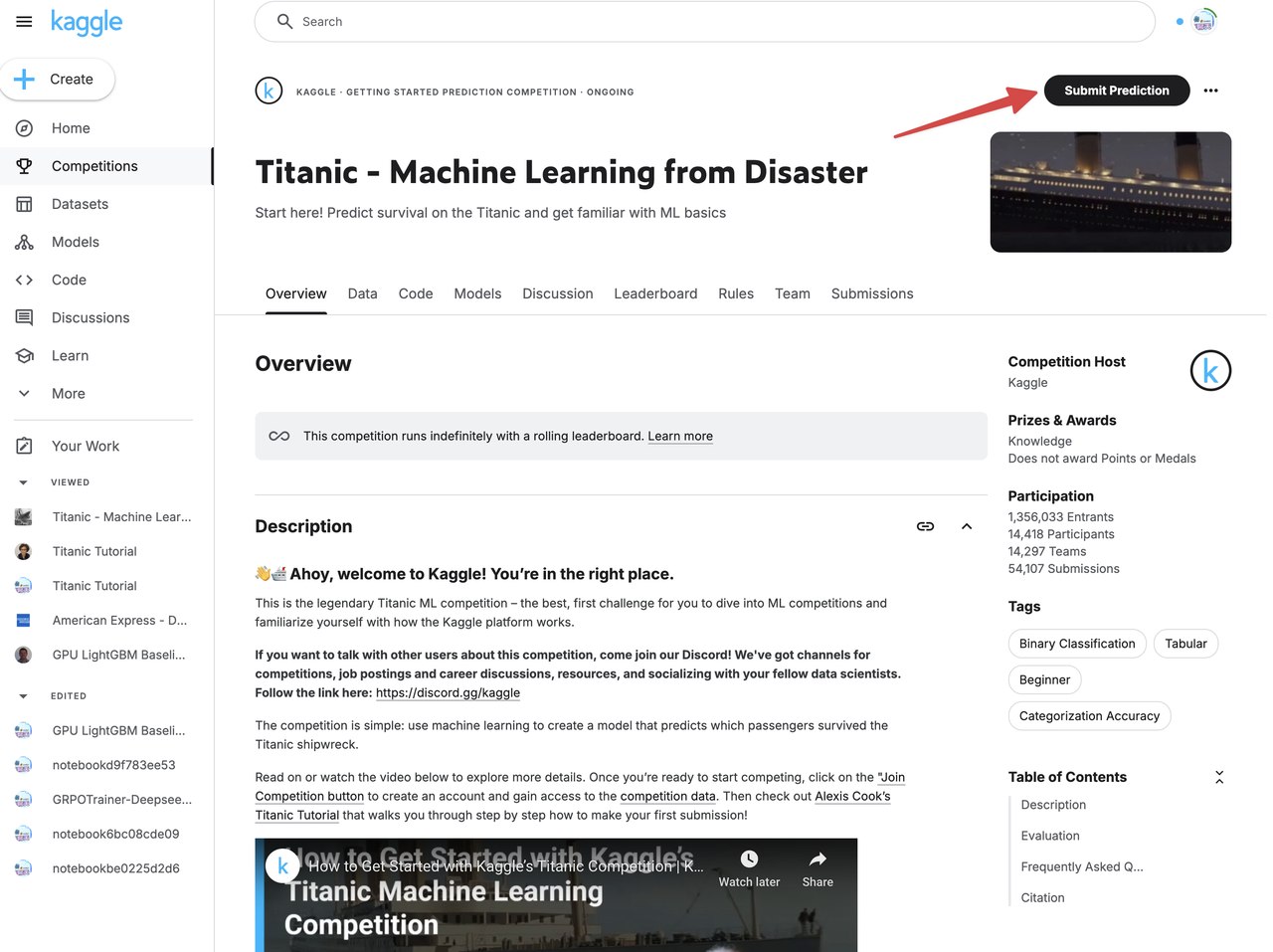The image size is (1273, 952).
Task: Switch to the Code tab
Action: tap(416, 293)
